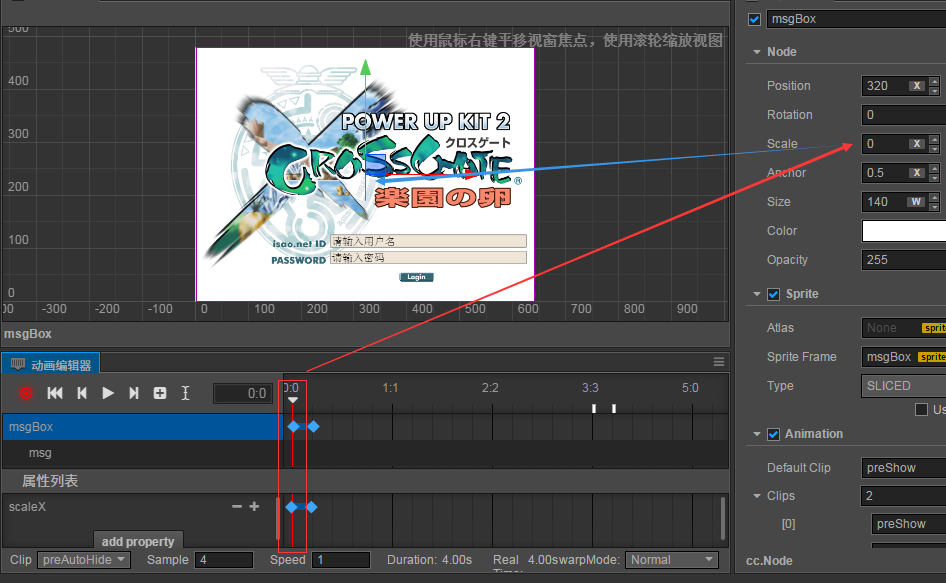
Task: Increase Anchor X with the up stepper
Action: (934, 168)
